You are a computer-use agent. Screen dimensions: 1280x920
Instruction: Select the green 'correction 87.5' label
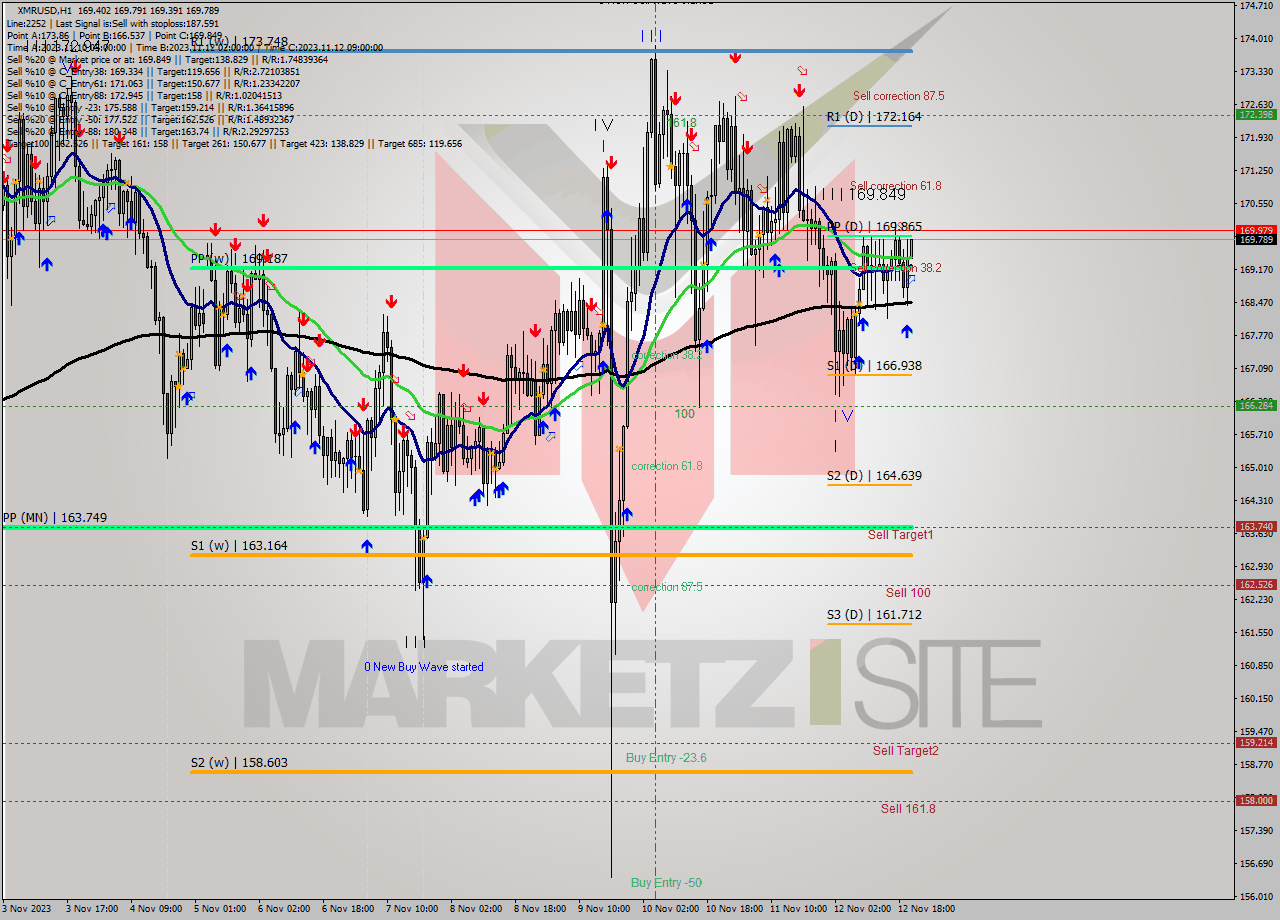coord(666,587)
